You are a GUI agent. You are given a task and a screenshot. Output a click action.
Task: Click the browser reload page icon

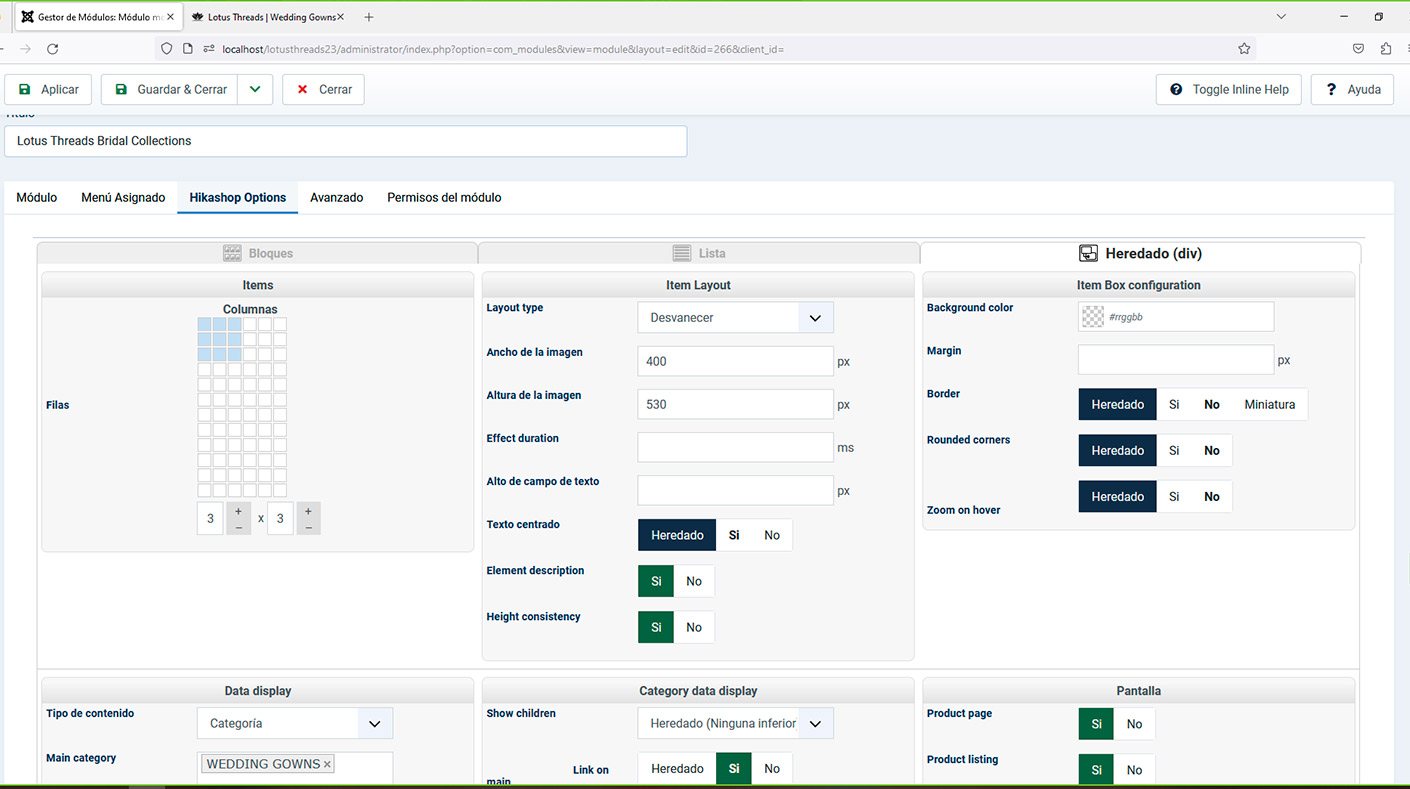pyautogui.click(x=52, y=48)
